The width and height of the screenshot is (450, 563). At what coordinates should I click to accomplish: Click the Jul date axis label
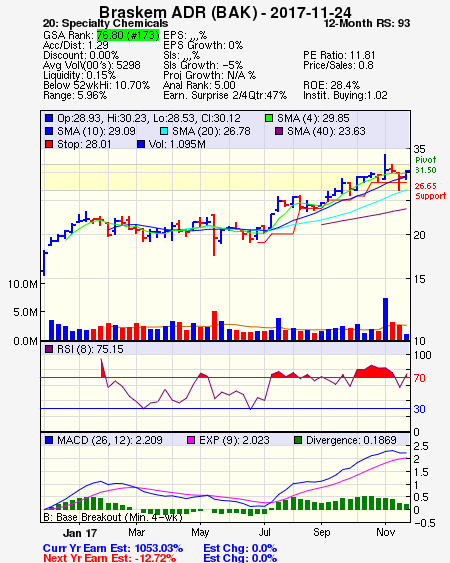click(x=264, y=532)
